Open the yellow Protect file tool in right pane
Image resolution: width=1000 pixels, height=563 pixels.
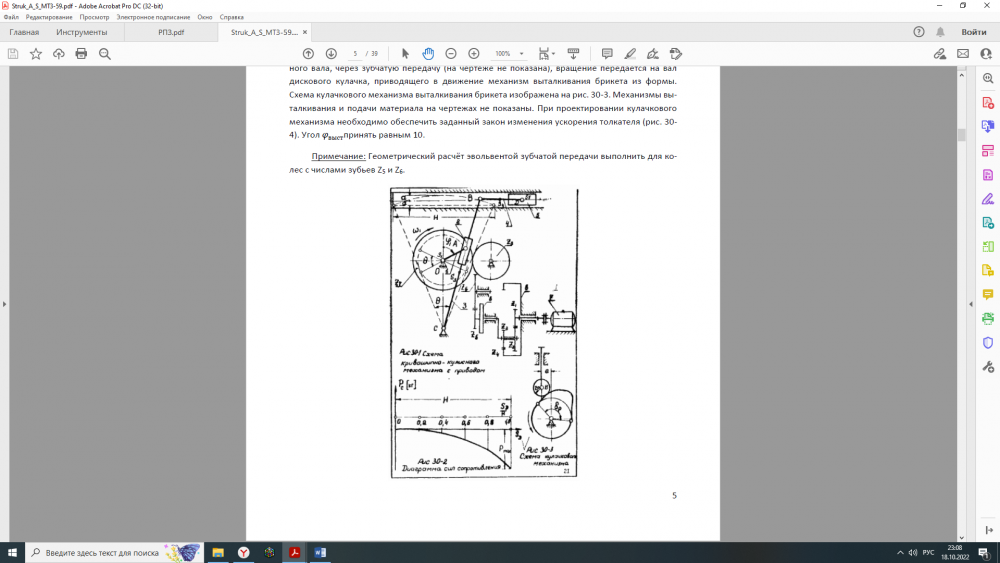(988, 270)
